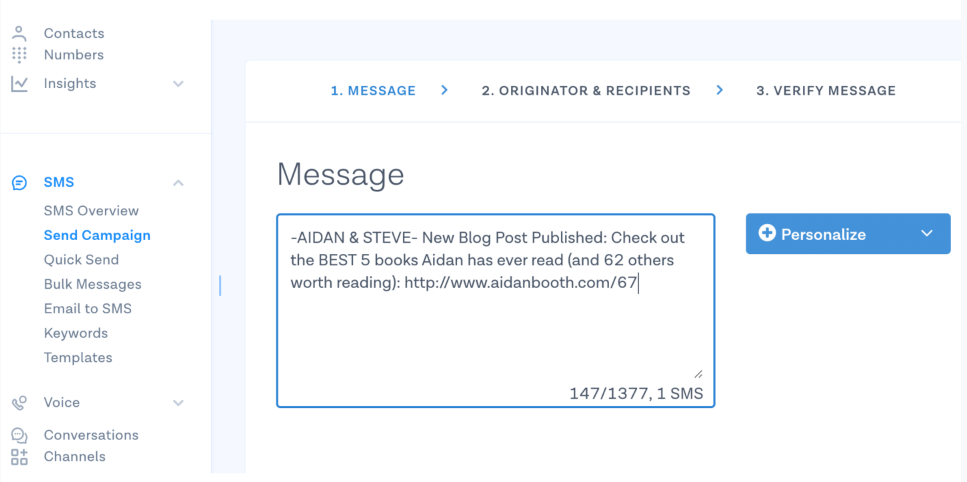This screenshot has width=967, height=482.
Task: Open the Personalize dropdown arrow
Action: pyautogui.click(x=927, y=234)
